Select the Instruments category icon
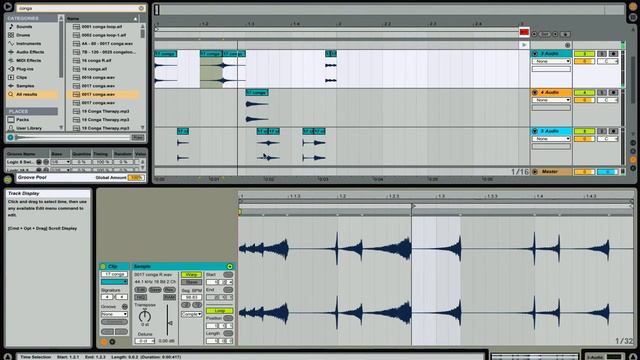Image resolution: width=640 pixels, height=360 pixels. (11, 43)
